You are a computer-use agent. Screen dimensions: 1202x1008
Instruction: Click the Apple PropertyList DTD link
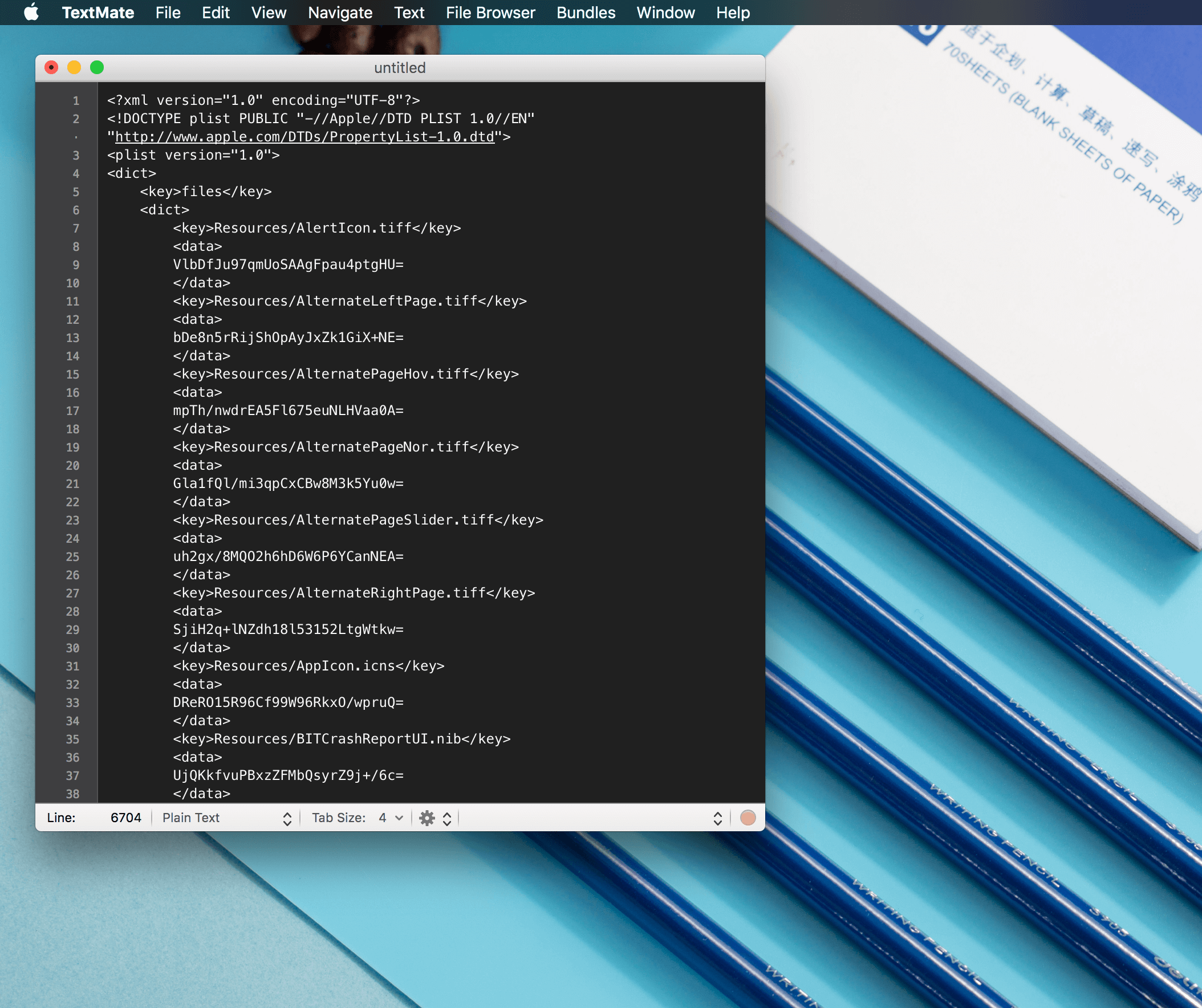point(304,137)
